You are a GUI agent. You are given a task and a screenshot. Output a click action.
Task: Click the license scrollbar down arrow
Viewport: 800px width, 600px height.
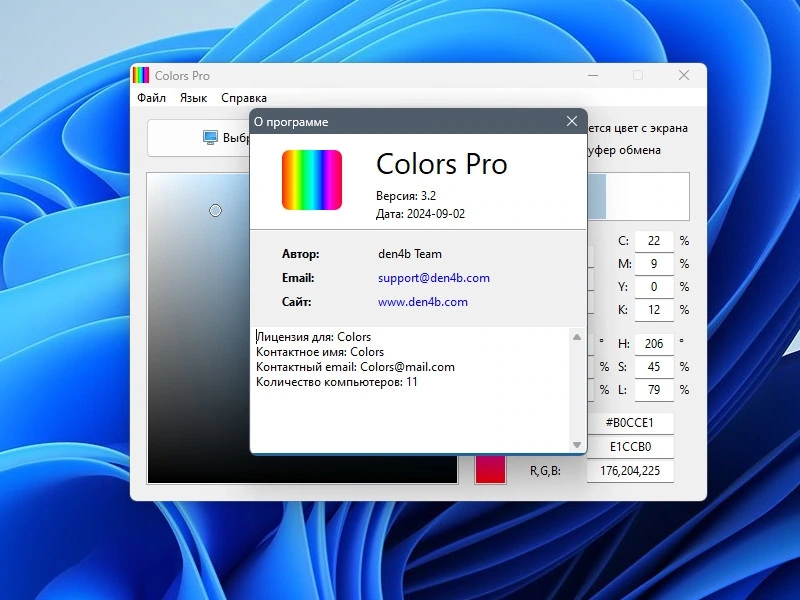(577, 445)
